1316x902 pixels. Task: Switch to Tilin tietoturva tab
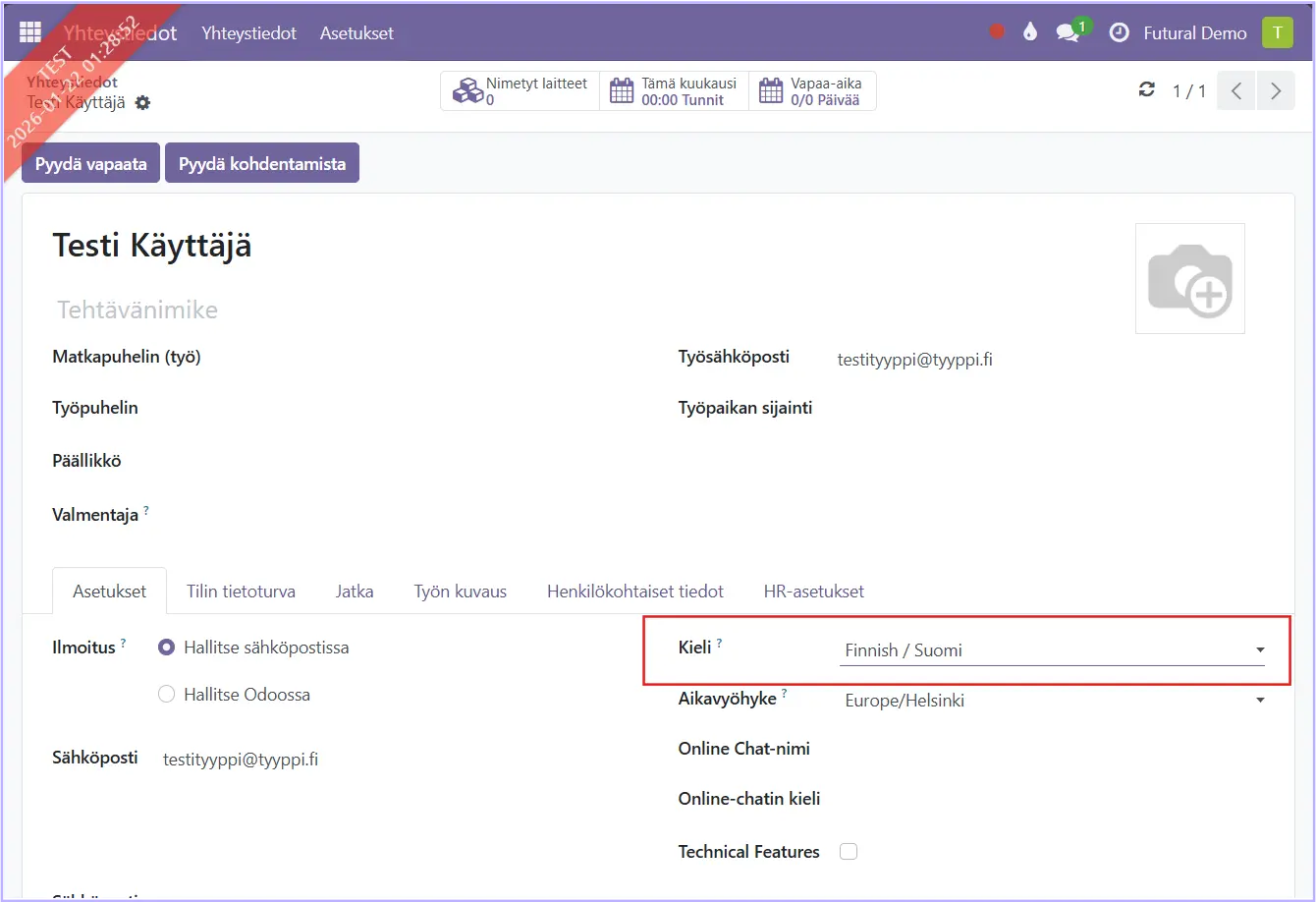click(241, 592)
